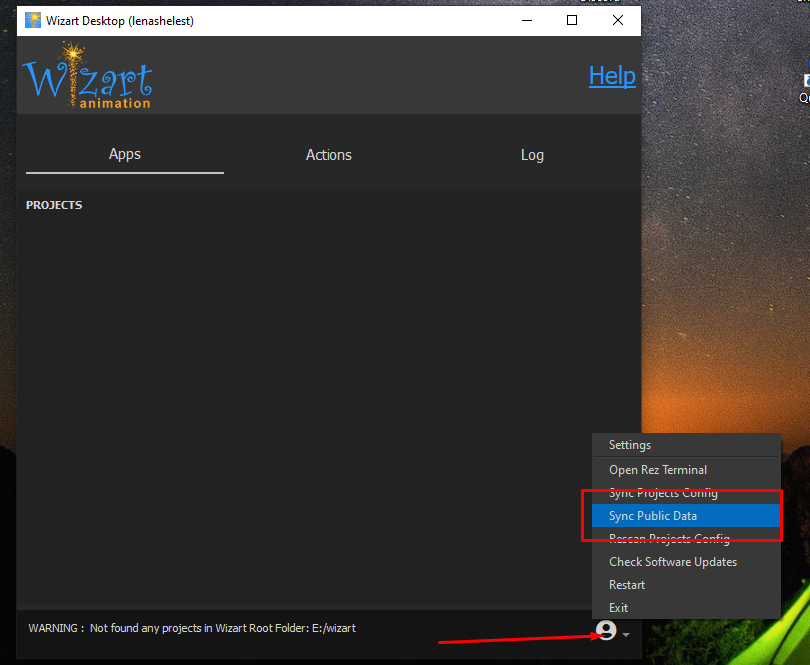Open the Help link
Image resolution: width=810 pixels, height=665 pixels.
[612, 76]
